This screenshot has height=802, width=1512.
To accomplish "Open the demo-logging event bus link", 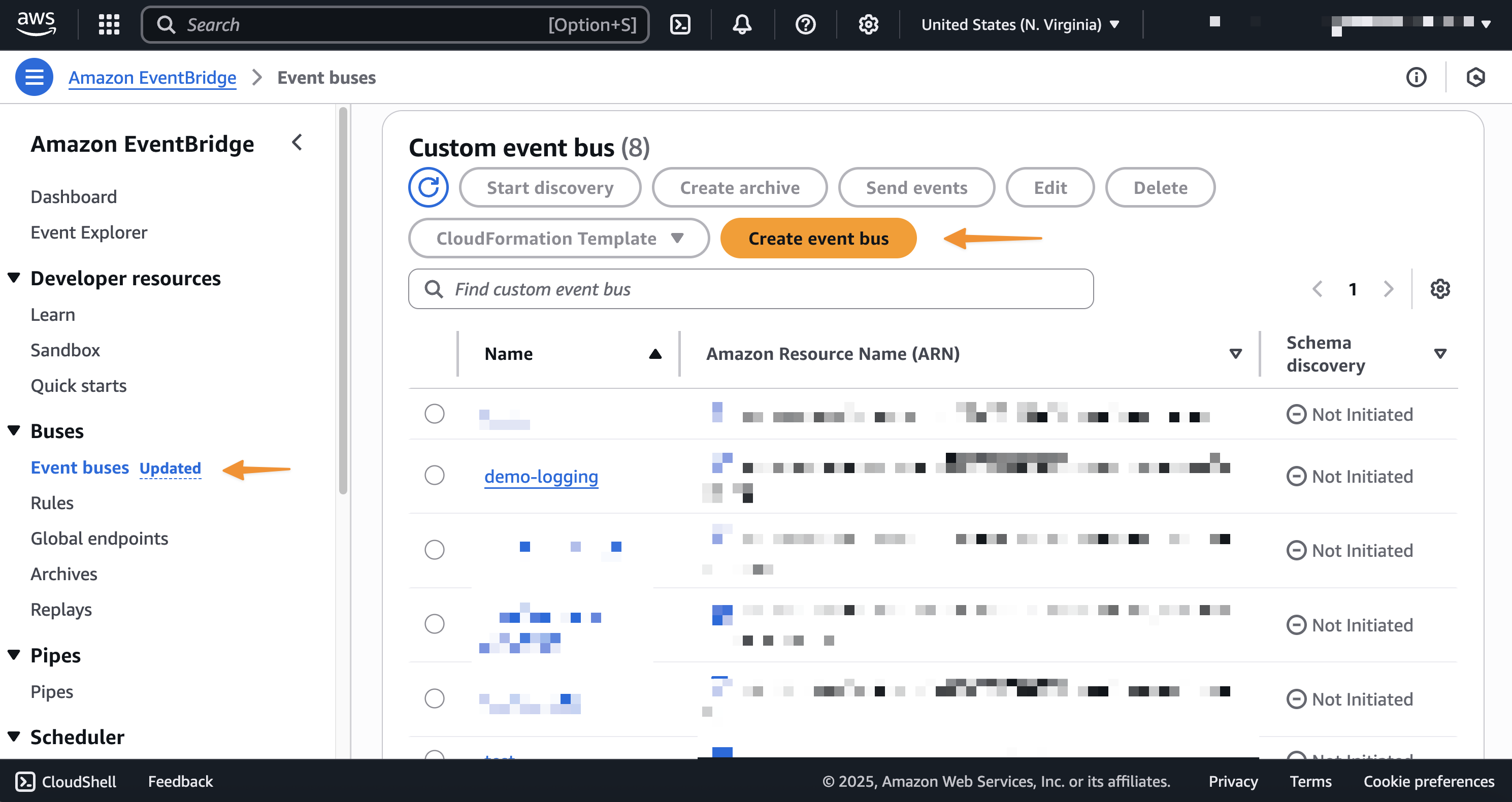I will click(x=541, y=477).
